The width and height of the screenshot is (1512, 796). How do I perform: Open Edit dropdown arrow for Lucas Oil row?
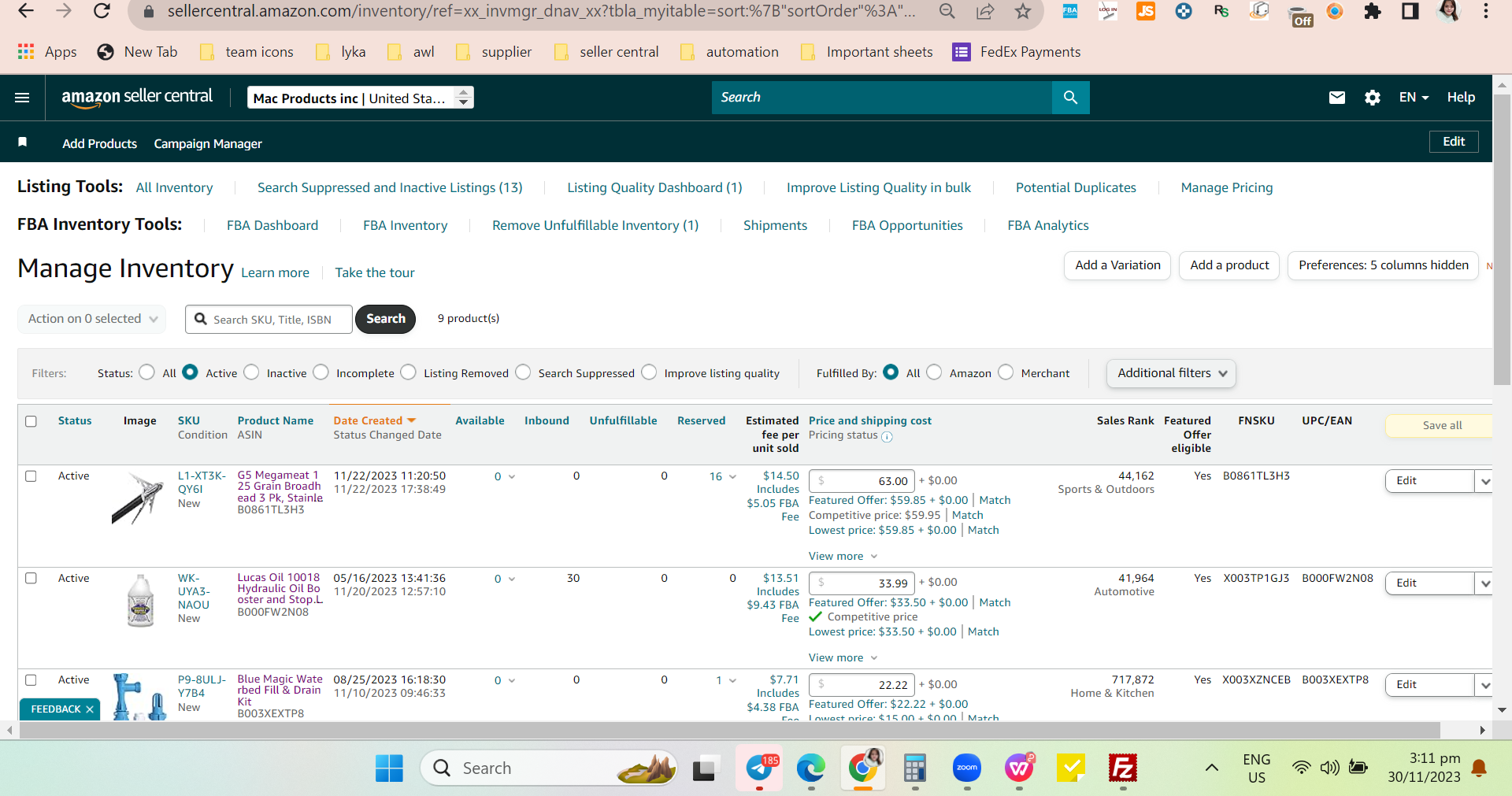pyautogui.click(x=1484, y=583)
